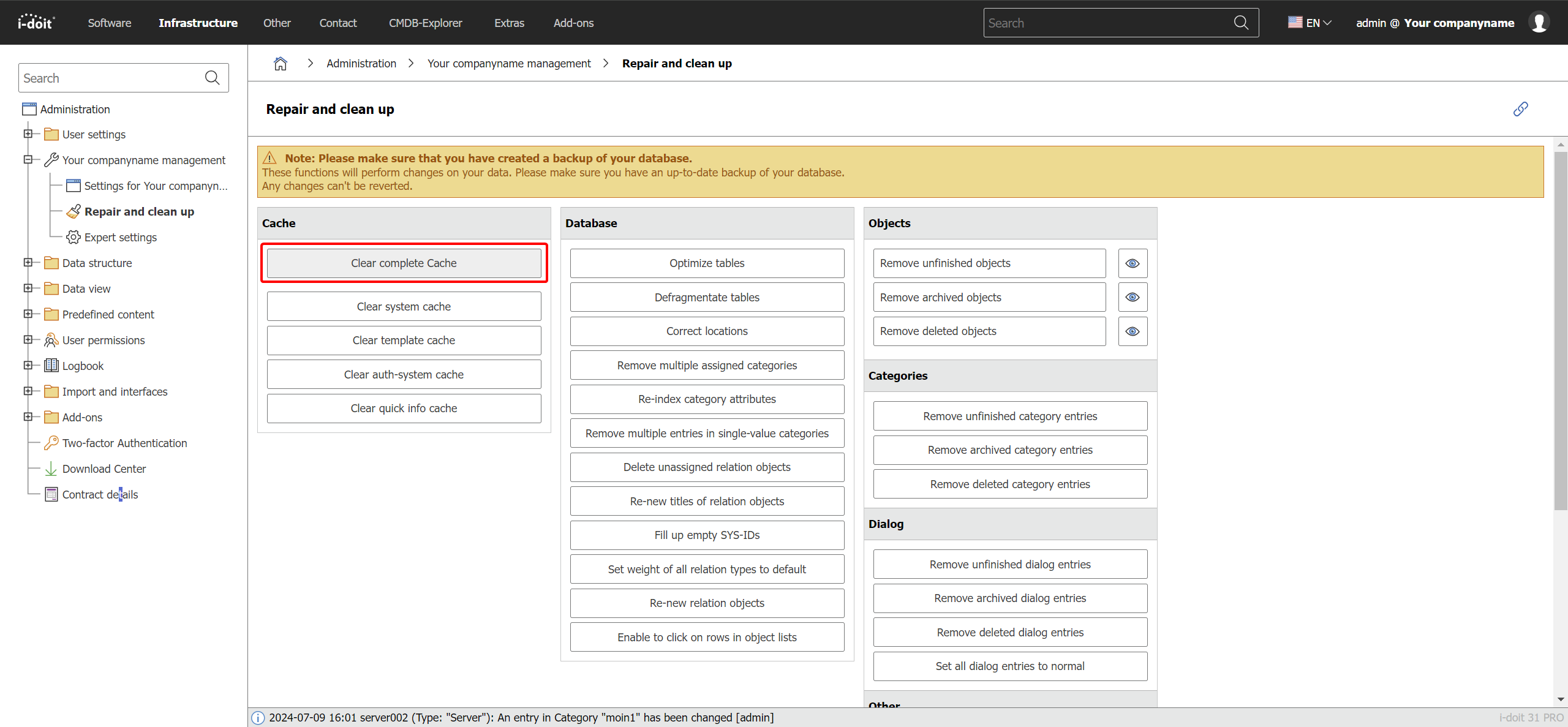1568x727 pixels.
Task: Click Optimize tables button
Action: pyautogui.click(x=707, y=263)
